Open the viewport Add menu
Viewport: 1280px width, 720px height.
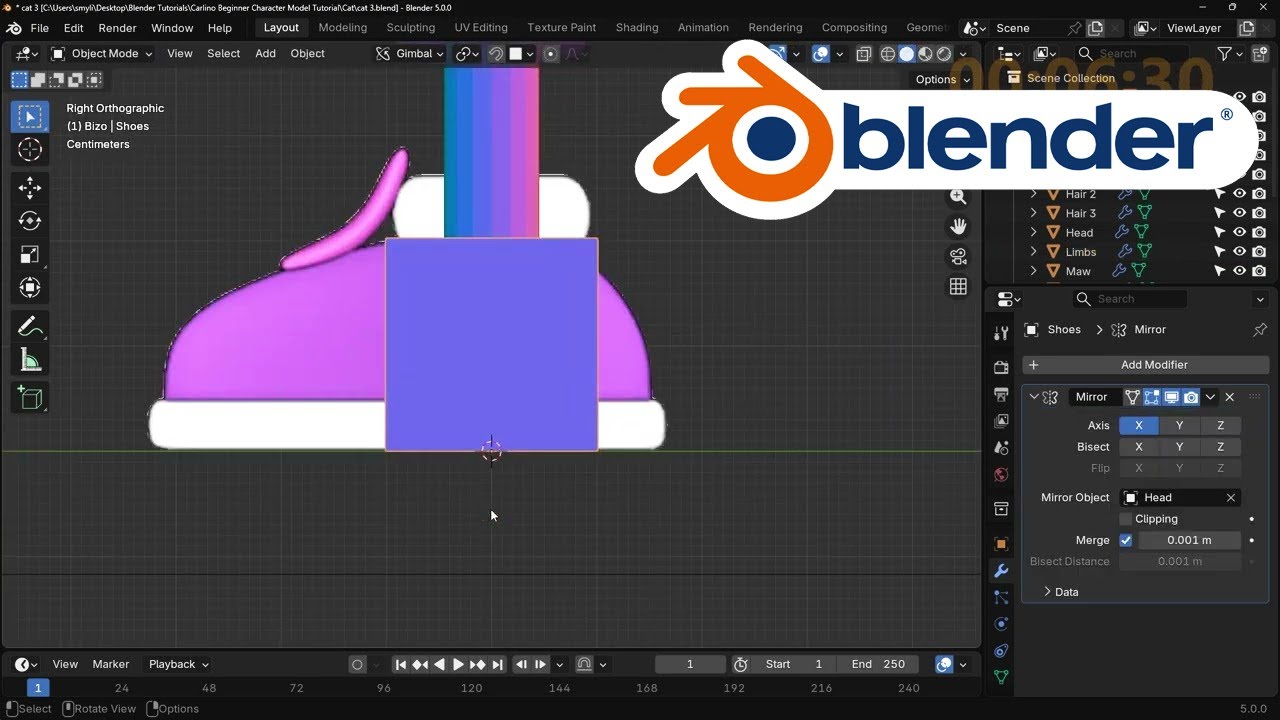coord(265,54)
